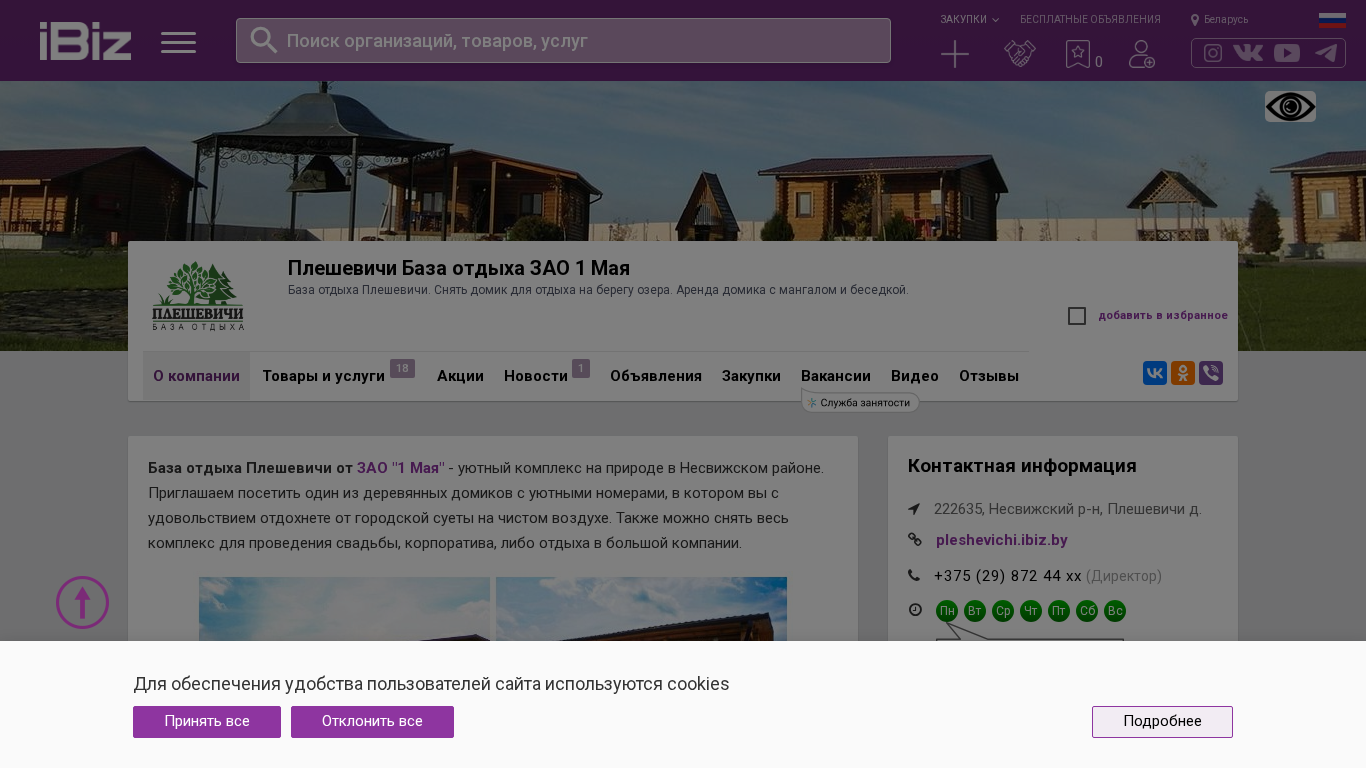
Task: Open the О компании tab
Action: point(196,376)
